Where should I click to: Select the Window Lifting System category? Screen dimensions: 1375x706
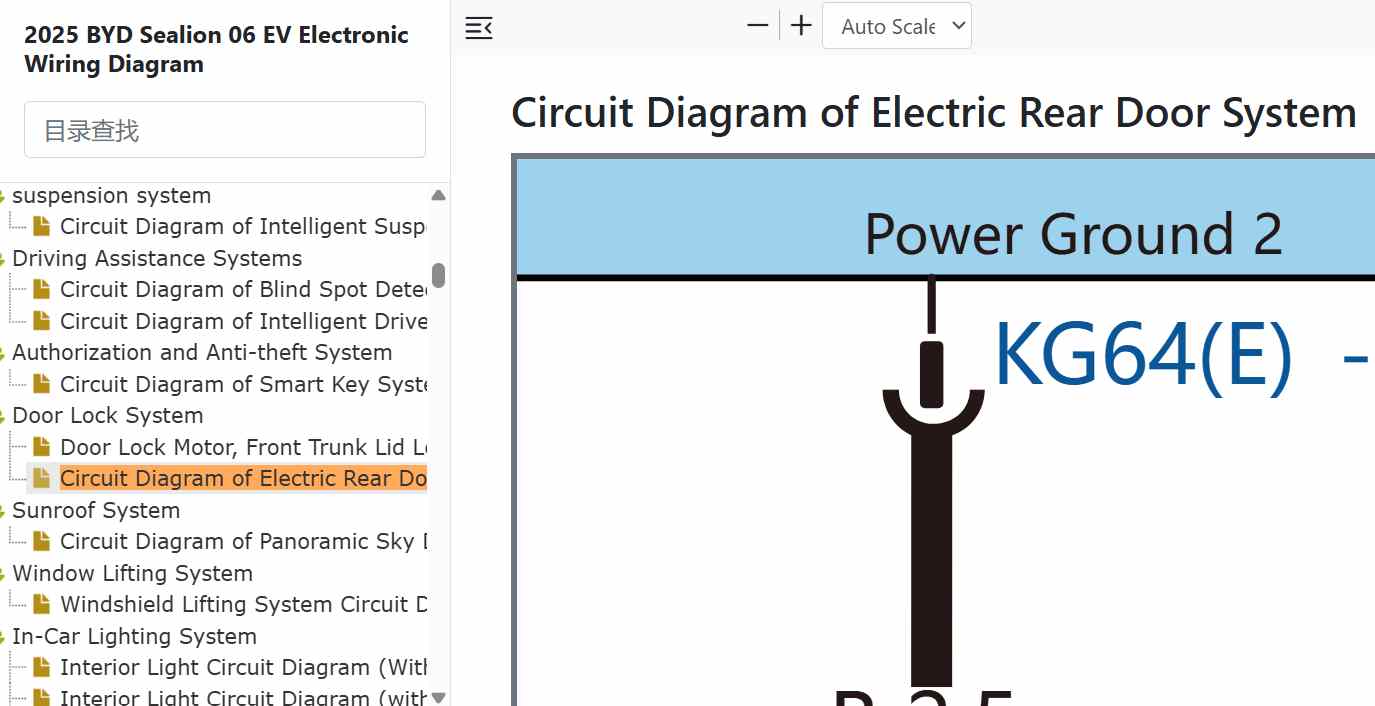132,573
